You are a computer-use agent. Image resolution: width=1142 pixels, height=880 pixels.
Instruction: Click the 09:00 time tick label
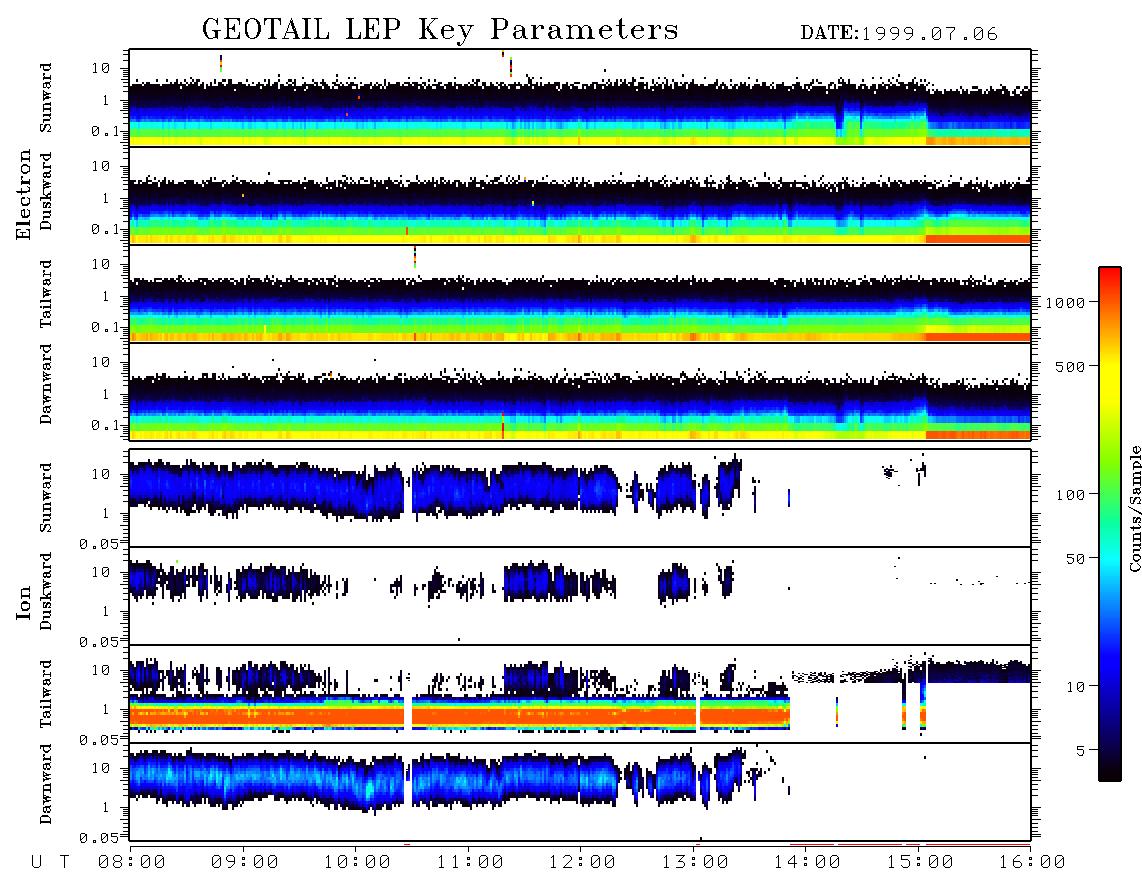[x=244, y=863]
